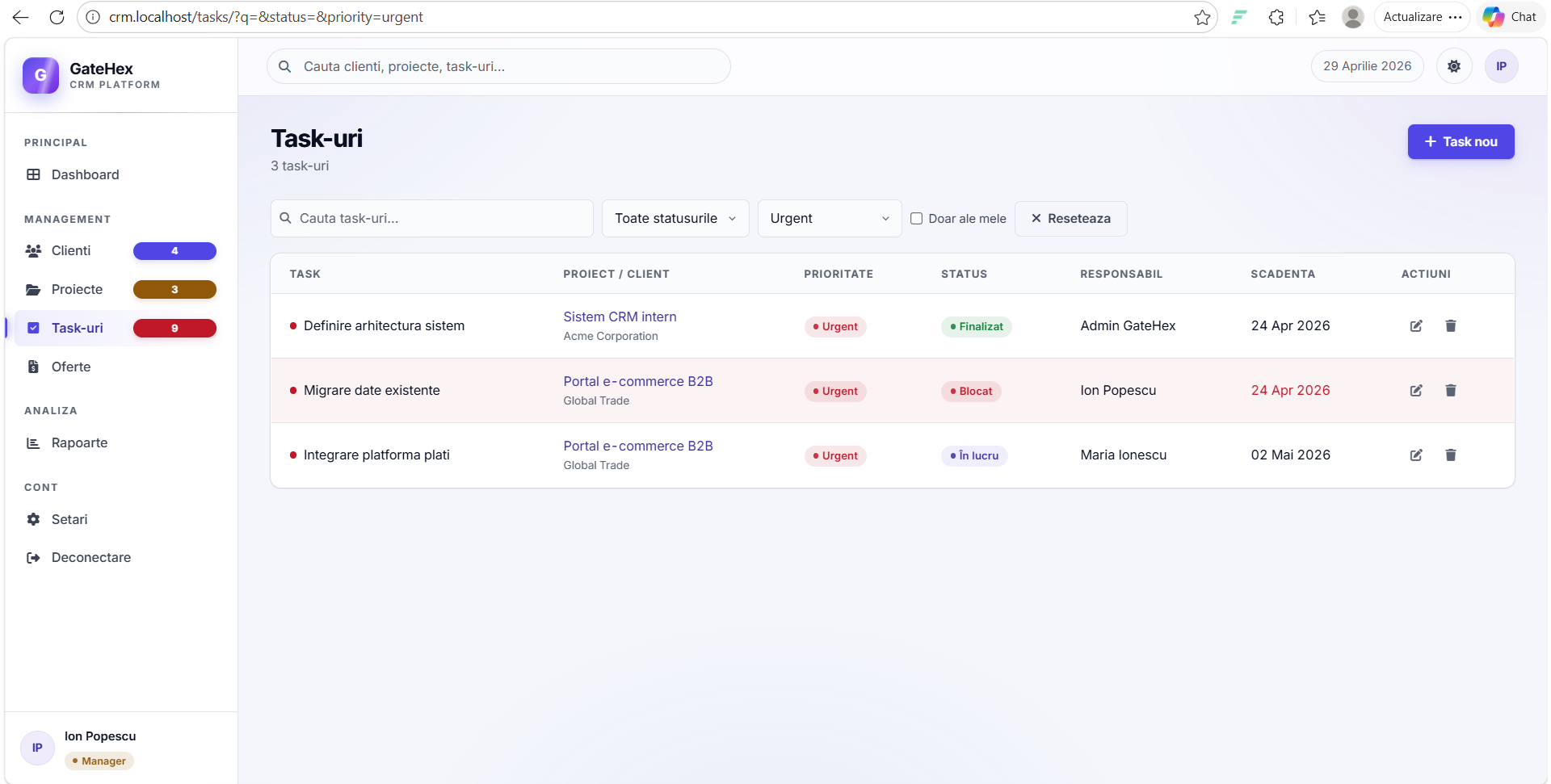
Task: Click the IP avatar in sidebar footer
Action: click(37, 748)
